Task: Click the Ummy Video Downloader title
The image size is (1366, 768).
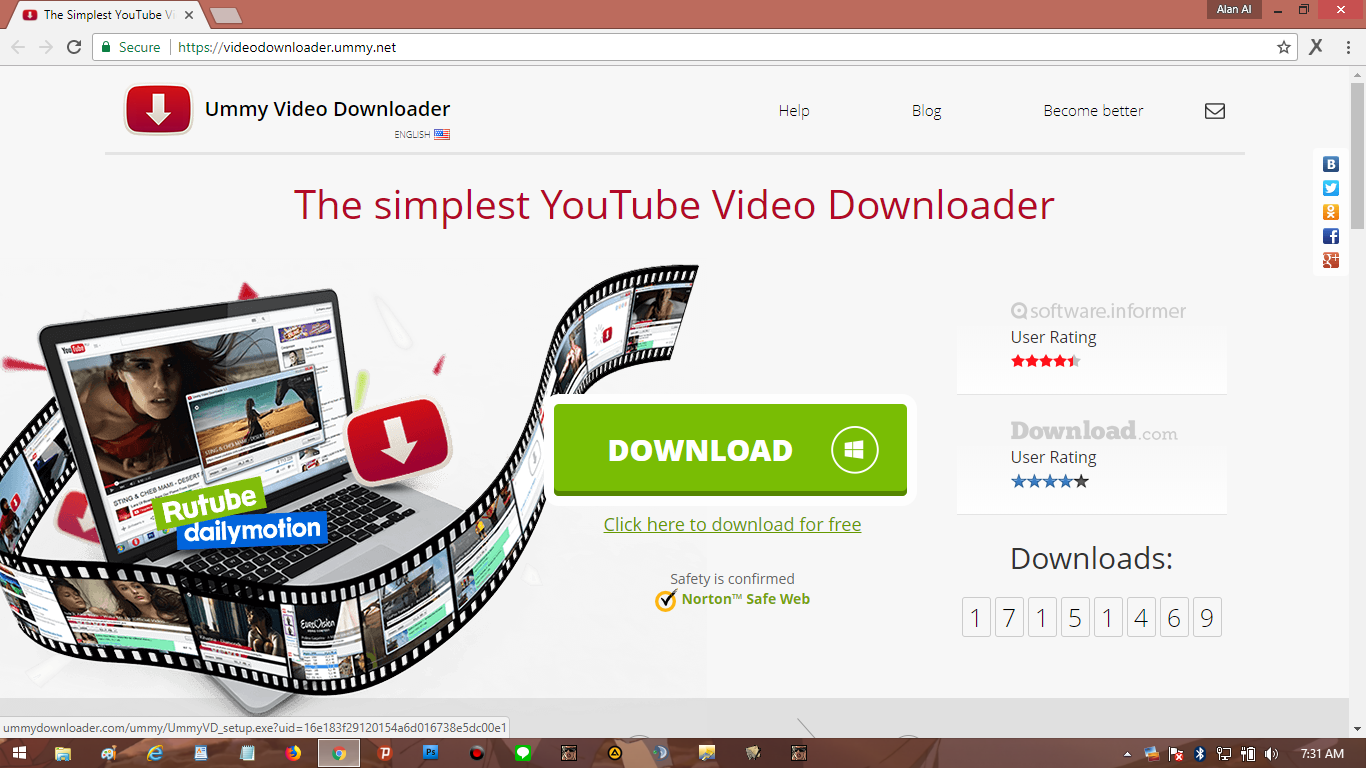Action: coord(327,109)
